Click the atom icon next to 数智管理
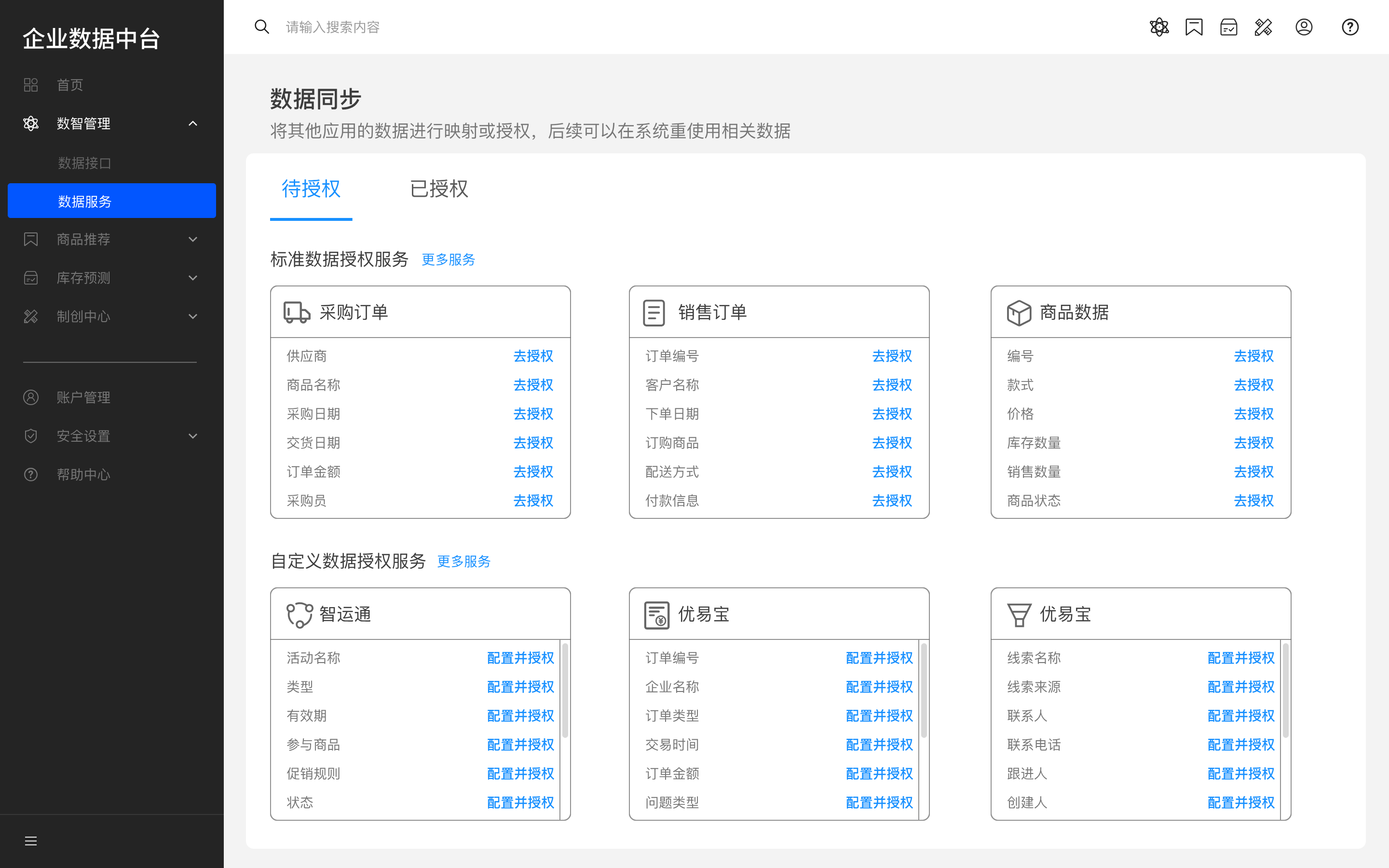This screenshot has width=1389, height=868. pyautogui.click(x=30, y=123)
